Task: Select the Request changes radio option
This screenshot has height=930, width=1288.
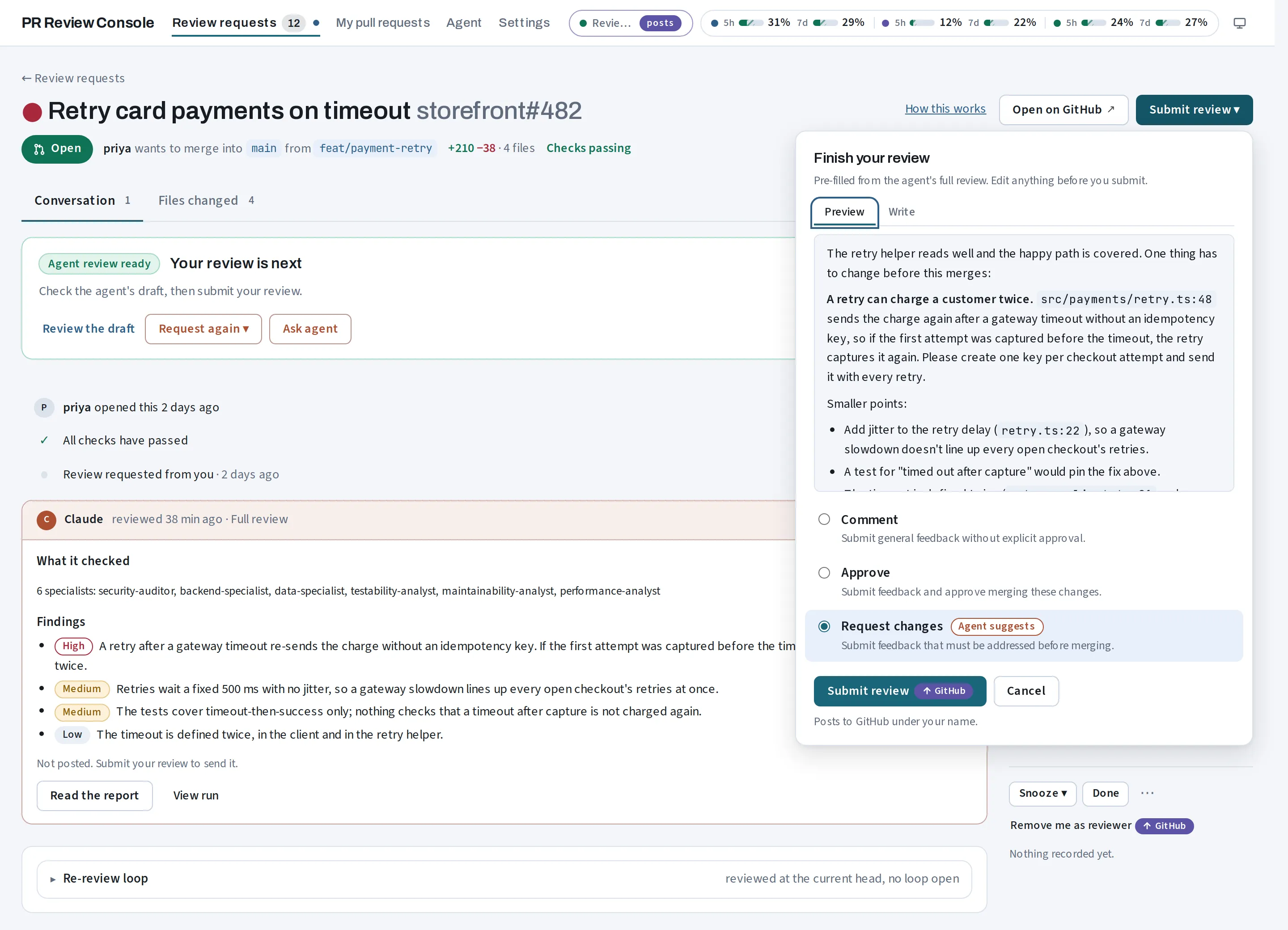Action: (x=824, y=626)
